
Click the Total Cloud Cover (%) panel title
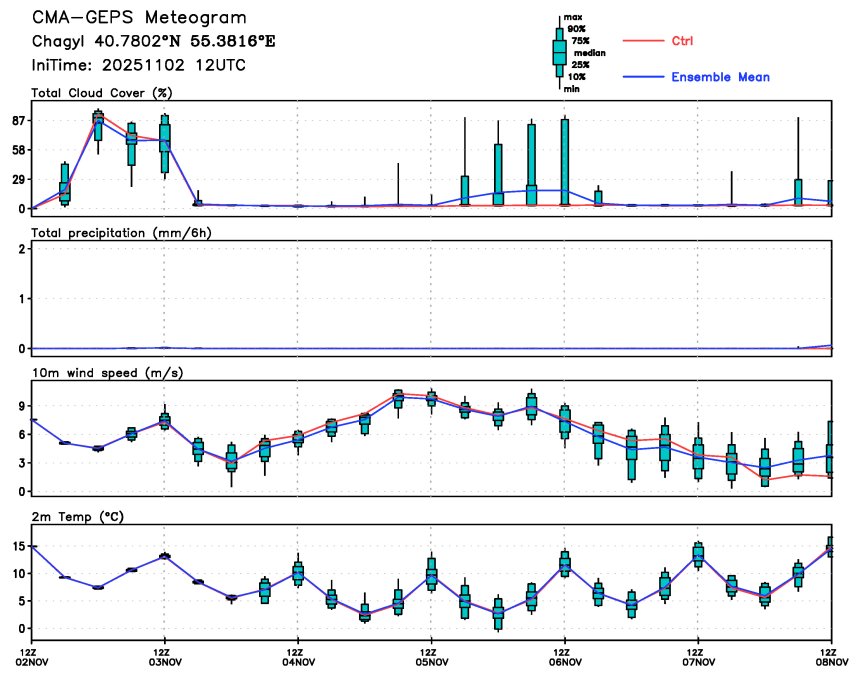click(x=101, y=93)
